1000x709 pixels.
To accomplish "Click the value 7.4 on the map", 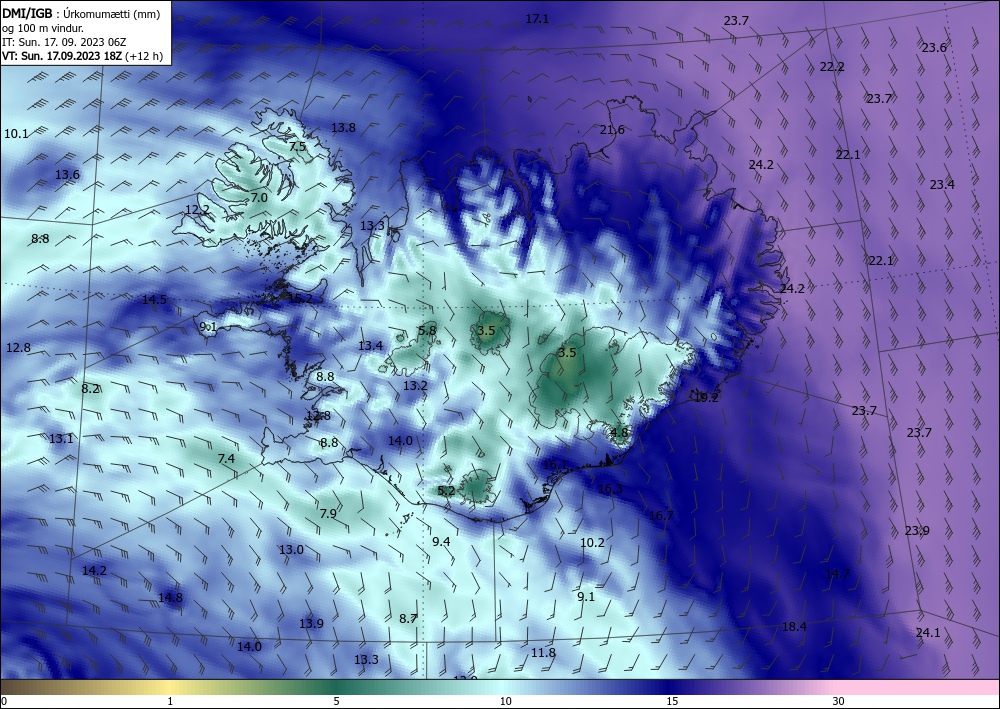I will (x=226, y=458).
